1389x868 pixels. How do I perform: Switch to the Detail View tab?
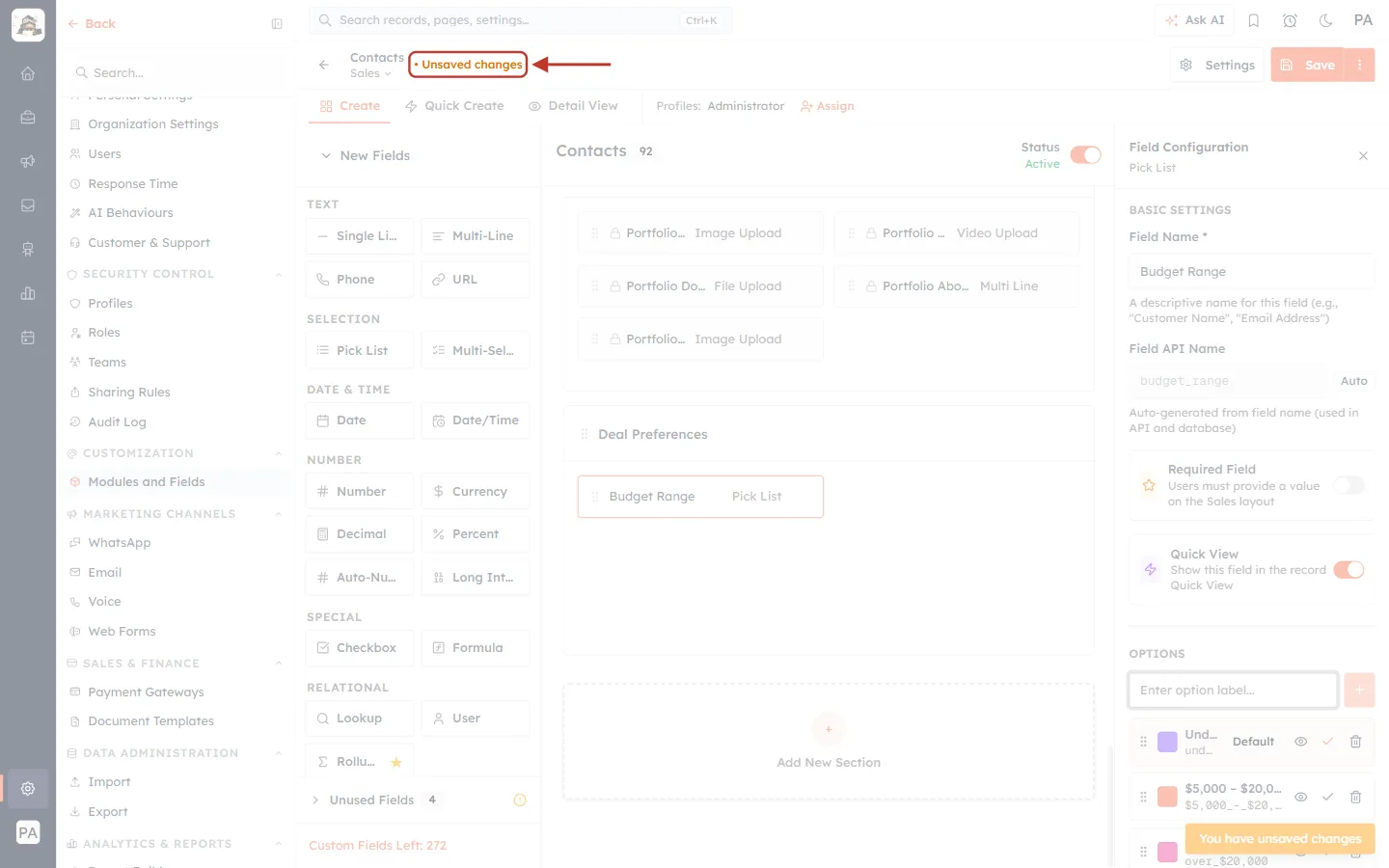[573, 106]
